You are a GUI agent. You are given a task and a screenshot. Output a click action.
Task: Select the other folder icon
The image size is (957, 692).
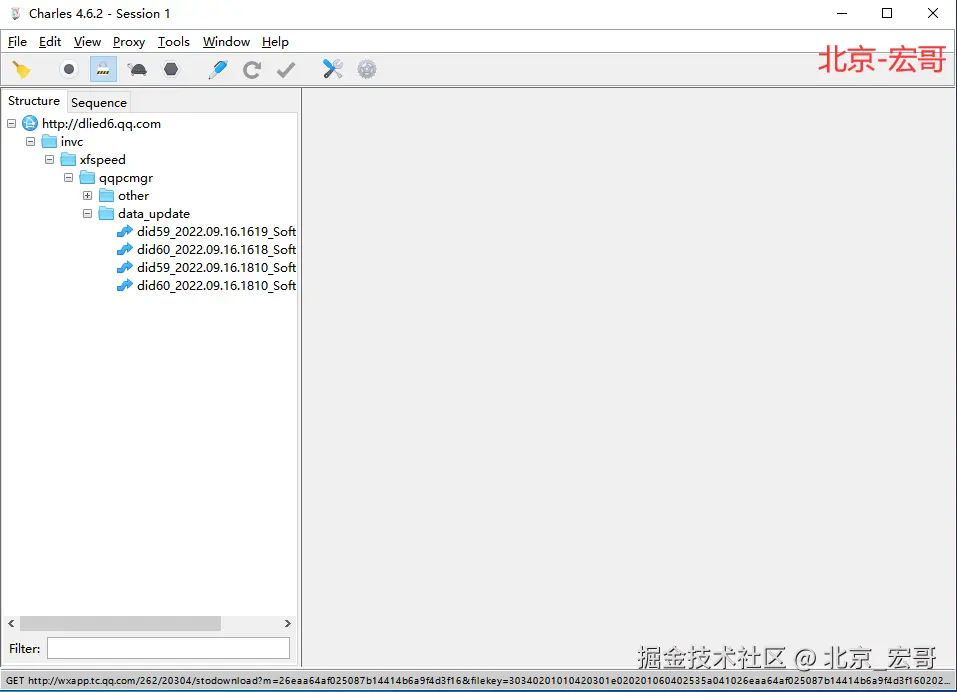(106, 196)
